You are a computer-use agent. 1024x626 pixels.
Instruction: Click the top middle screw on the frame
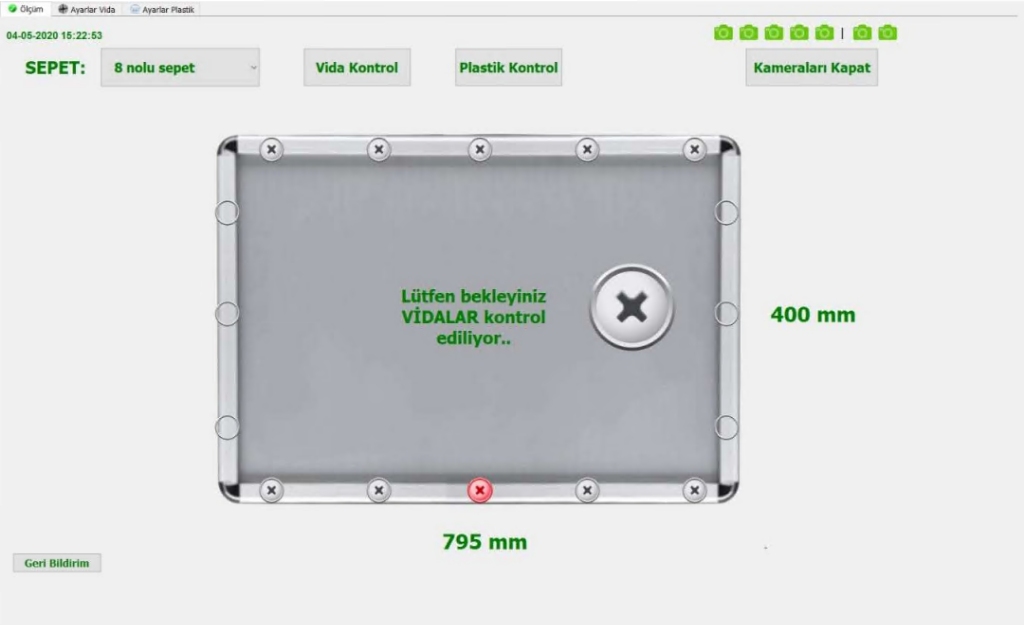coord(480,149)
